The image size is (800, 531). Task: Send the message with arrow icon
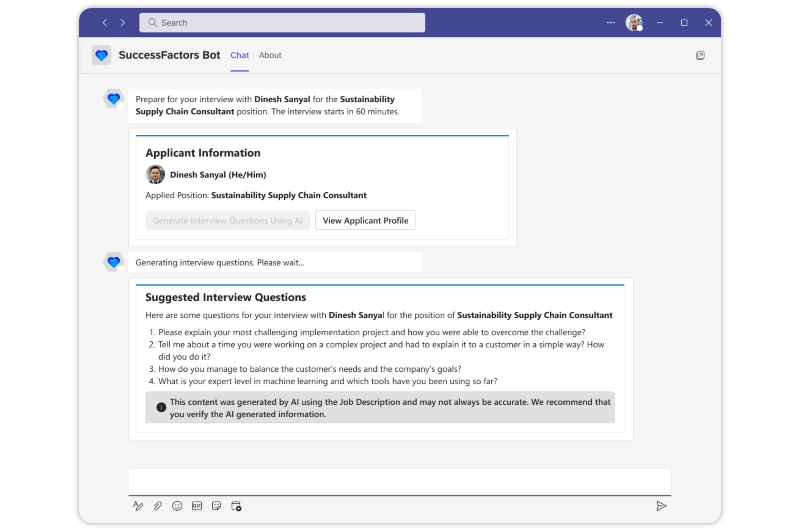point(661,506)
